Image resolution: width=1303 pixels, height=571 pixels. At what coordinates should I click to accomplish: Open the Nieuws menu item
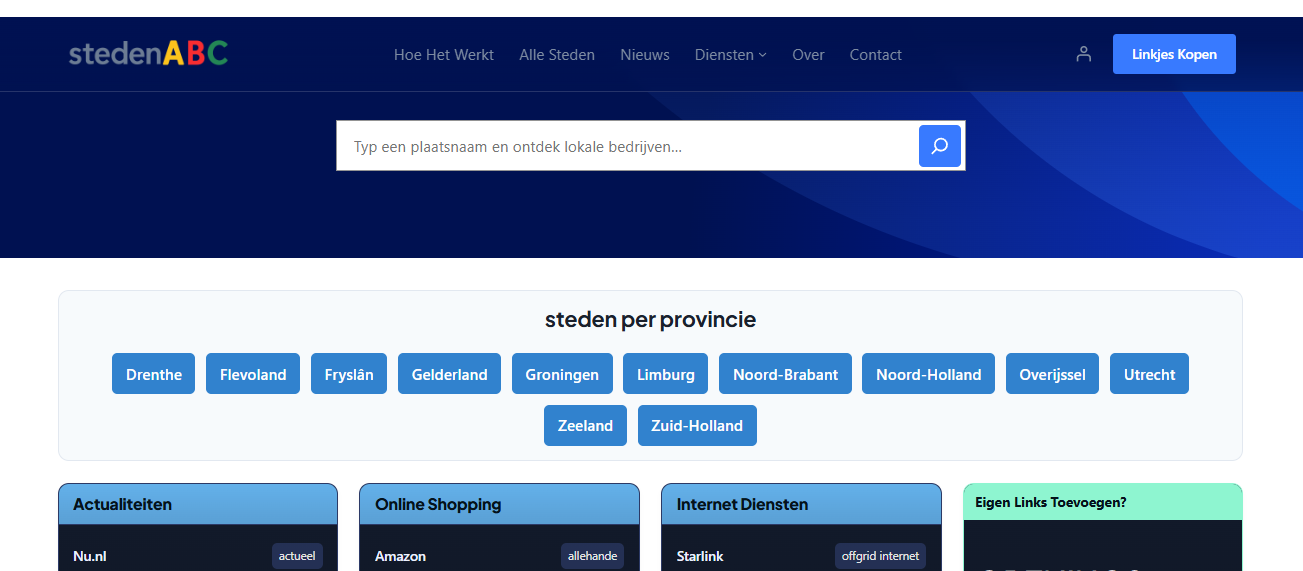coord(645,55)
